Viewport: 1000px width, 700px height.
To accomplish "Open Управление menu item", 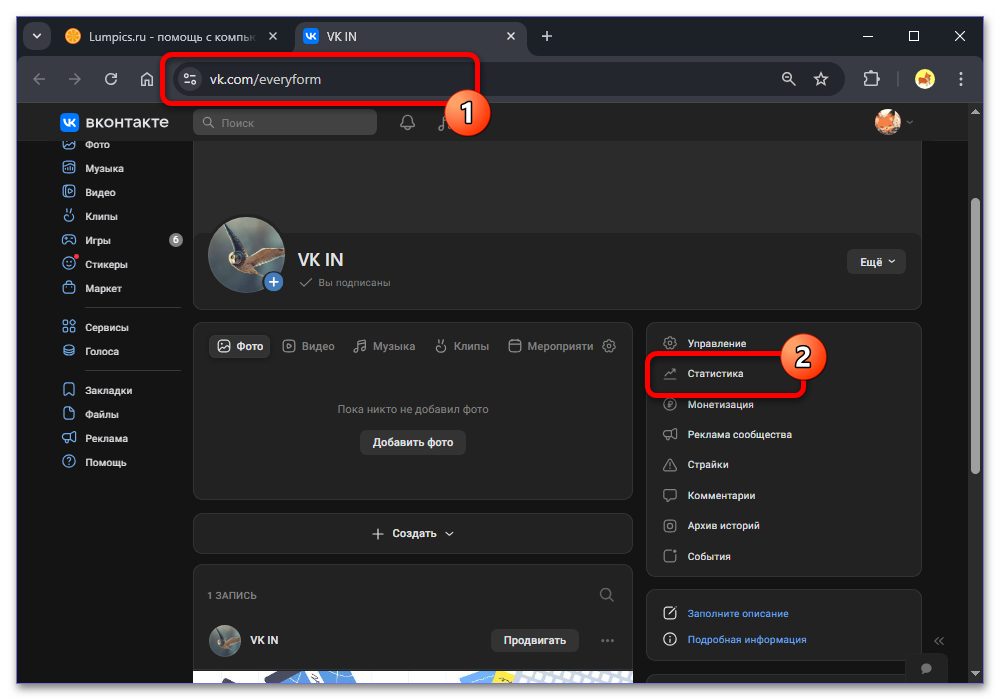I will tap(704, 343).
